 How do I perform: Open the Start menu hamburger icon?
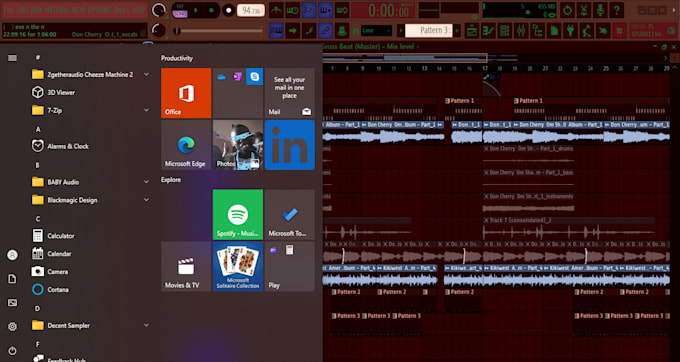[x=12, y=58]
